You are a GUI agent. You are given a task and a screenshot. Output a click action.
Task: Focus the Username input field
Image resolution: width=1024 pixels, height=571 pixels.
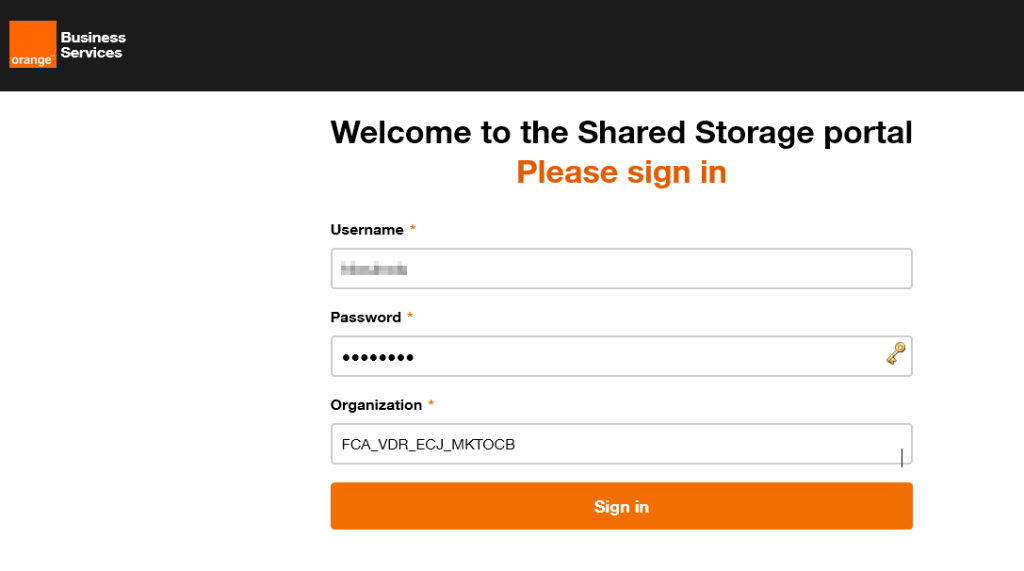click(x=621, y=269)
